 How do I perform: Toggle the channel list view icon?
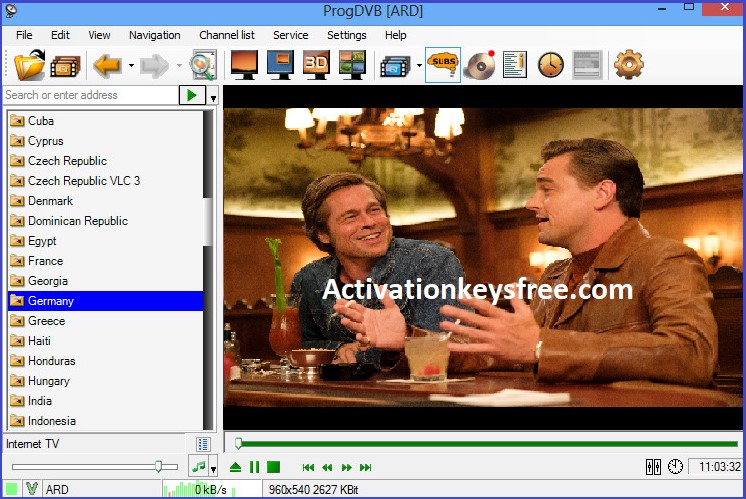pyautogui.click(x=203, y=444)
